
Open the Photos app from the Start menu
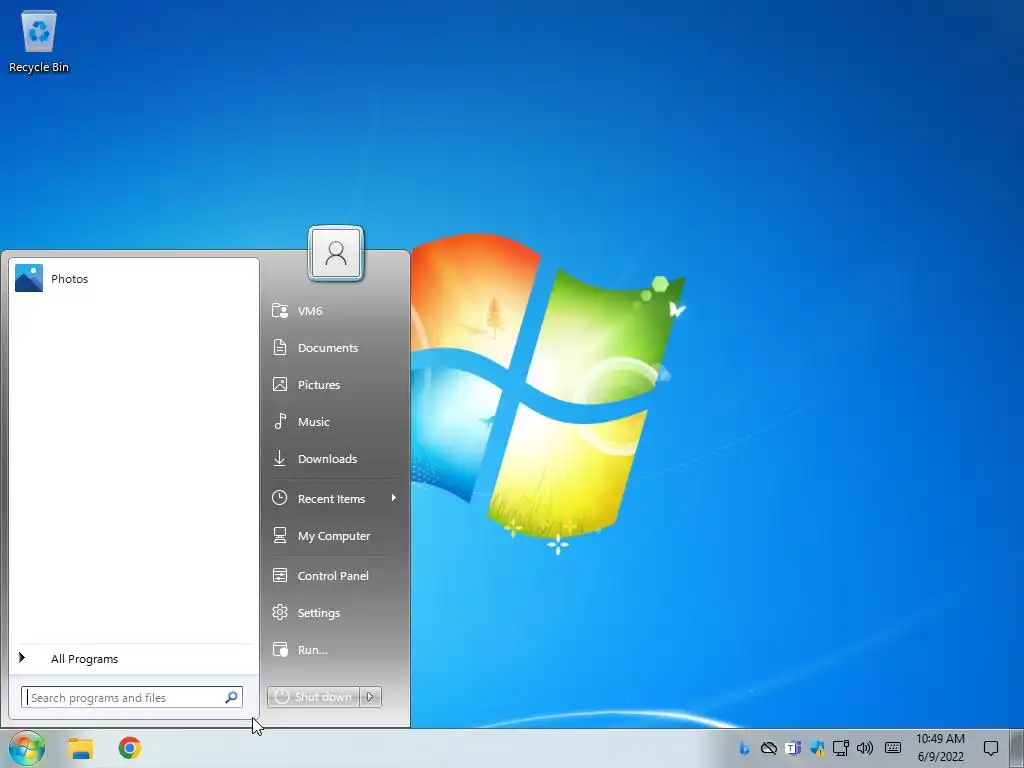point(134,278)
